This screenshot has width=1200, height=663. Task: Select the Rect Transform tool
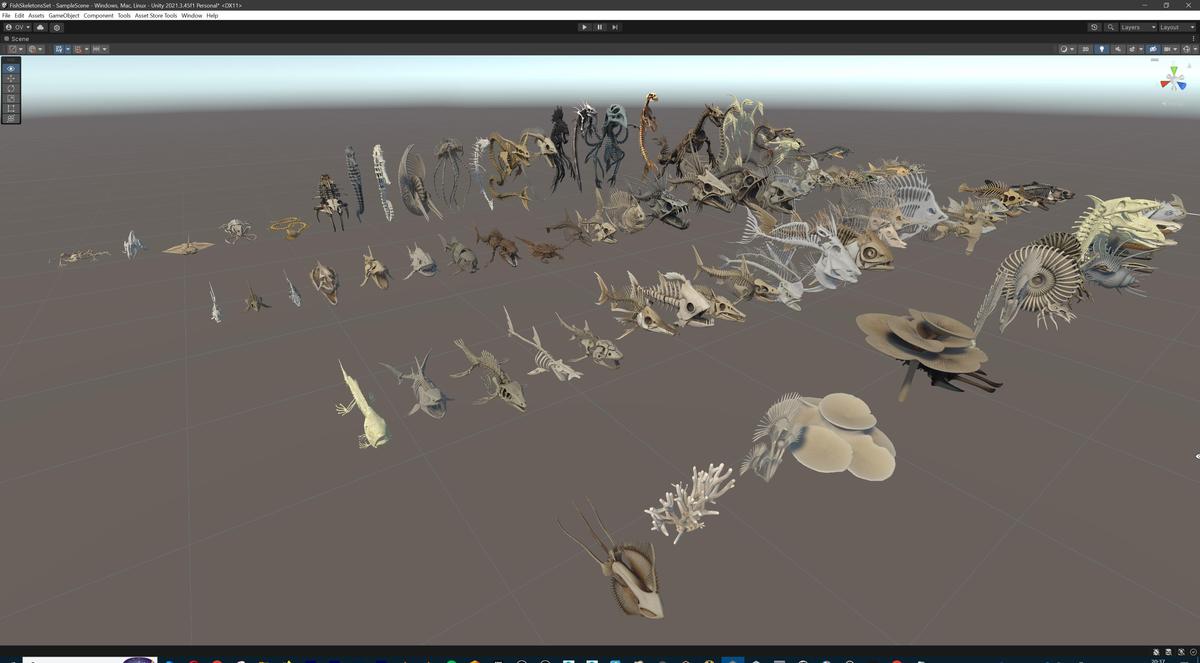10,108
